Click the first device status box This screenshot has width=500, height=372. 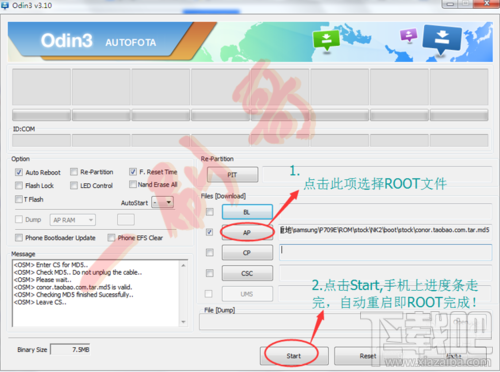tap(41, 87)
